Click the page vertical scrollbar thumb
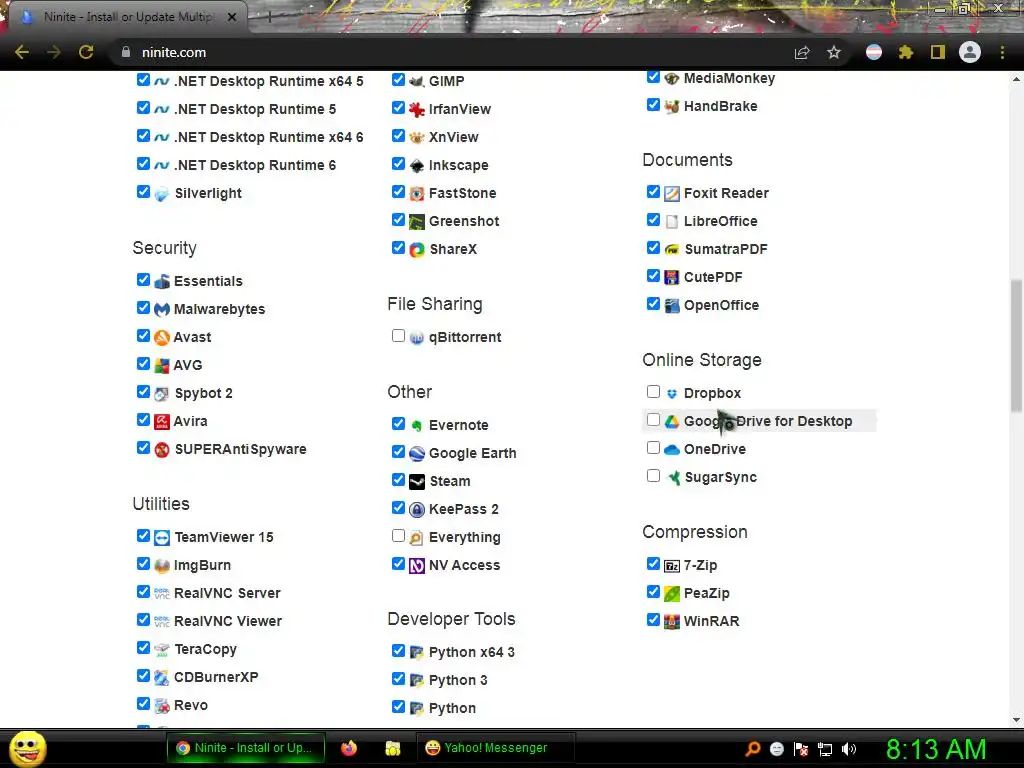Screen dimensions: 1024x768 click(1016, 346)
